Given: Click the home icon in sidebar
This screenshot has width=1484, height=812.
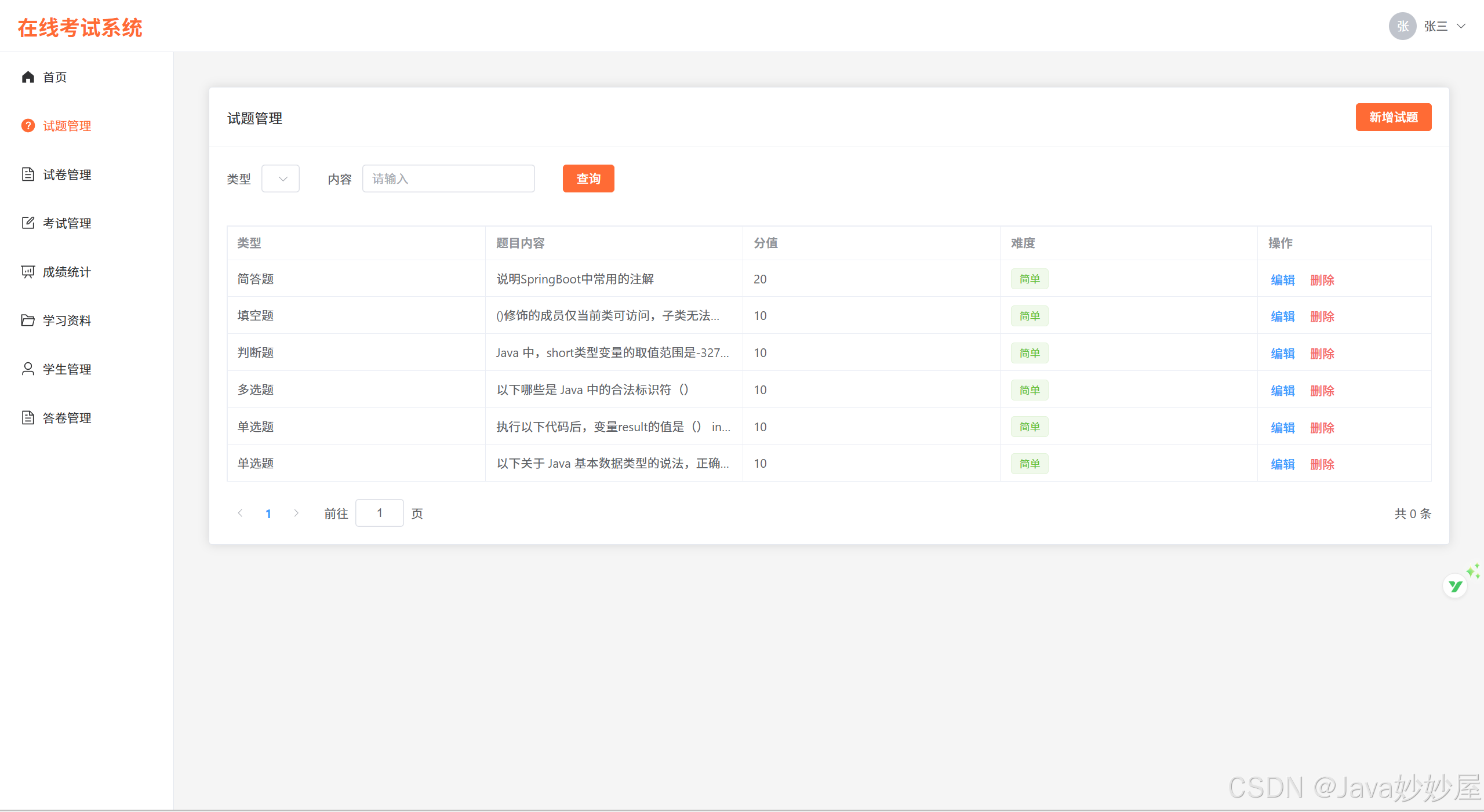Looking at the screenshot, I should pyautogui.click(x=28, y=77).
